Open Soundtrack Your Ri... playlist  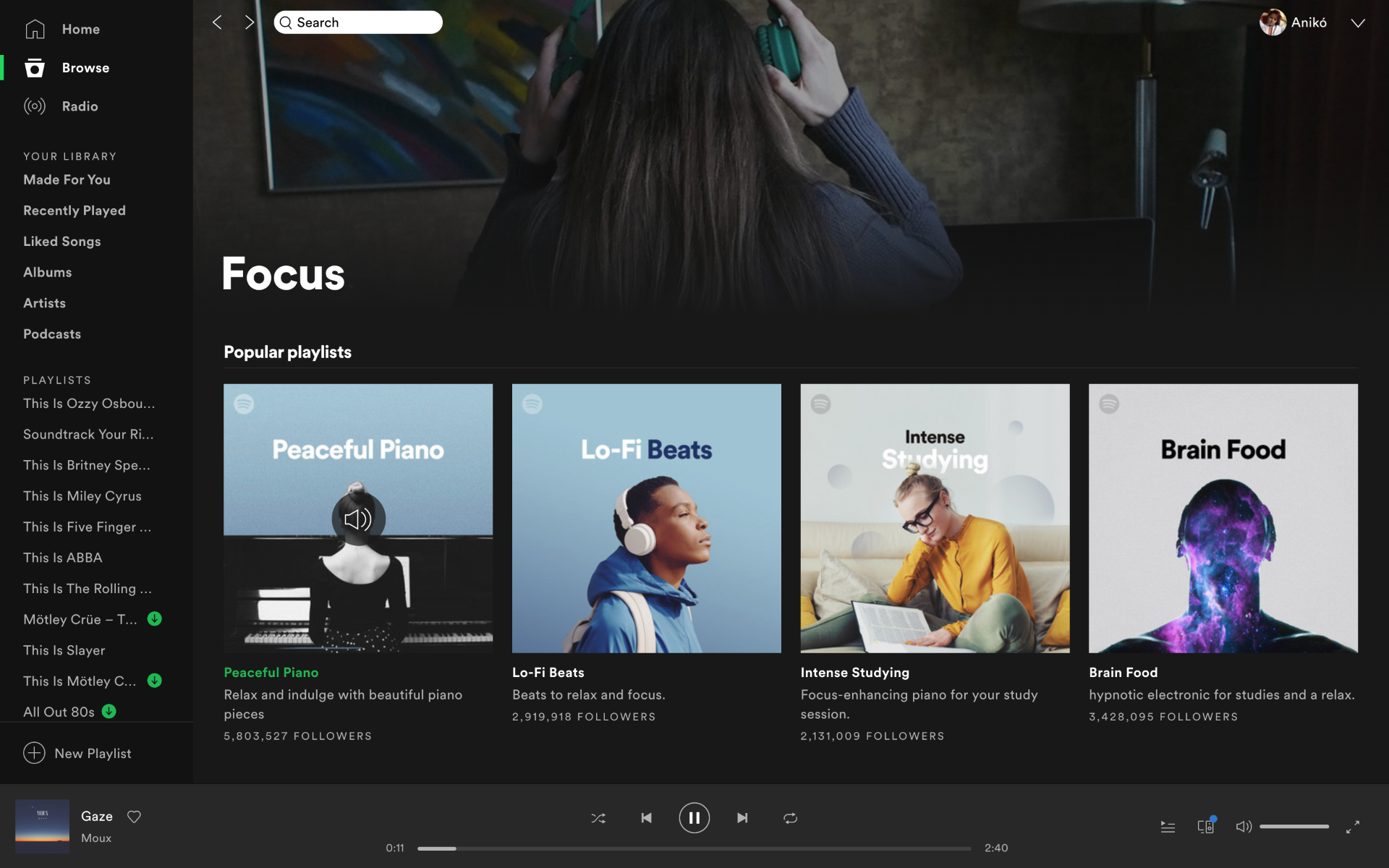point(88,434)
